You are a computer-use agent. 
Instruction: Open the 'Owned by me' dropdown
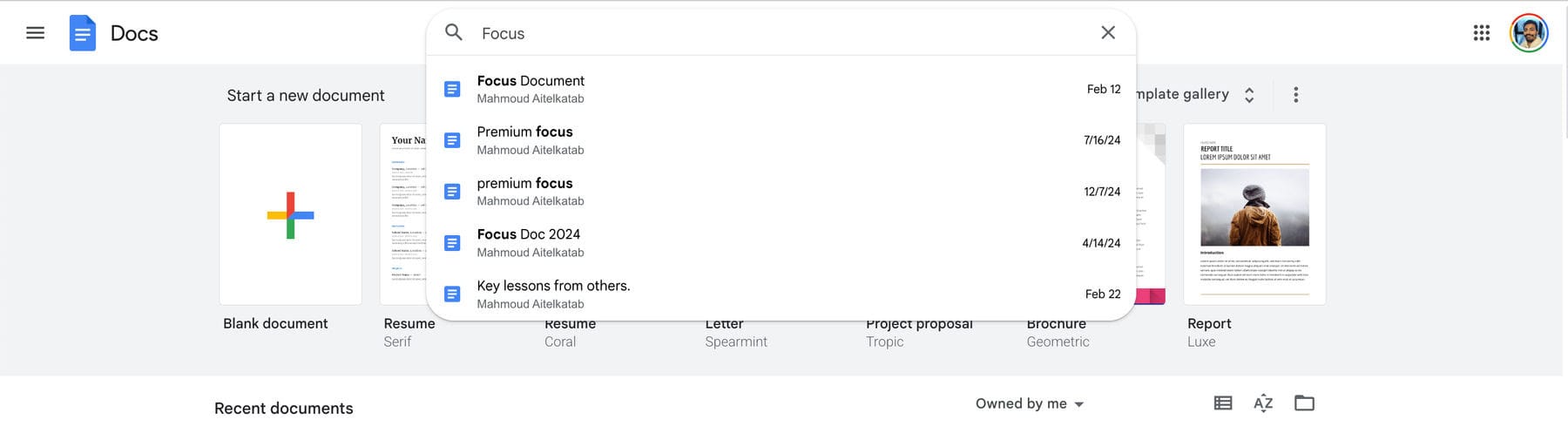[1030, 404]
